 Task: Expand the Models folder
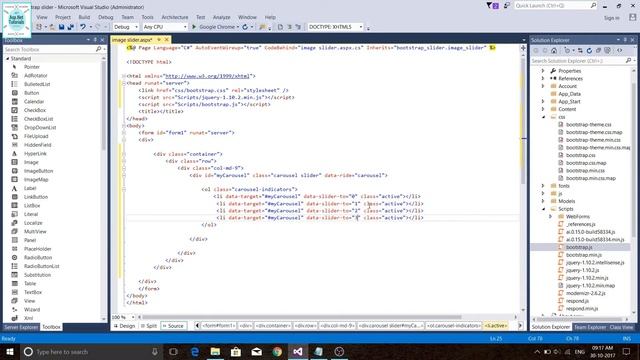[x=543, y=201]
